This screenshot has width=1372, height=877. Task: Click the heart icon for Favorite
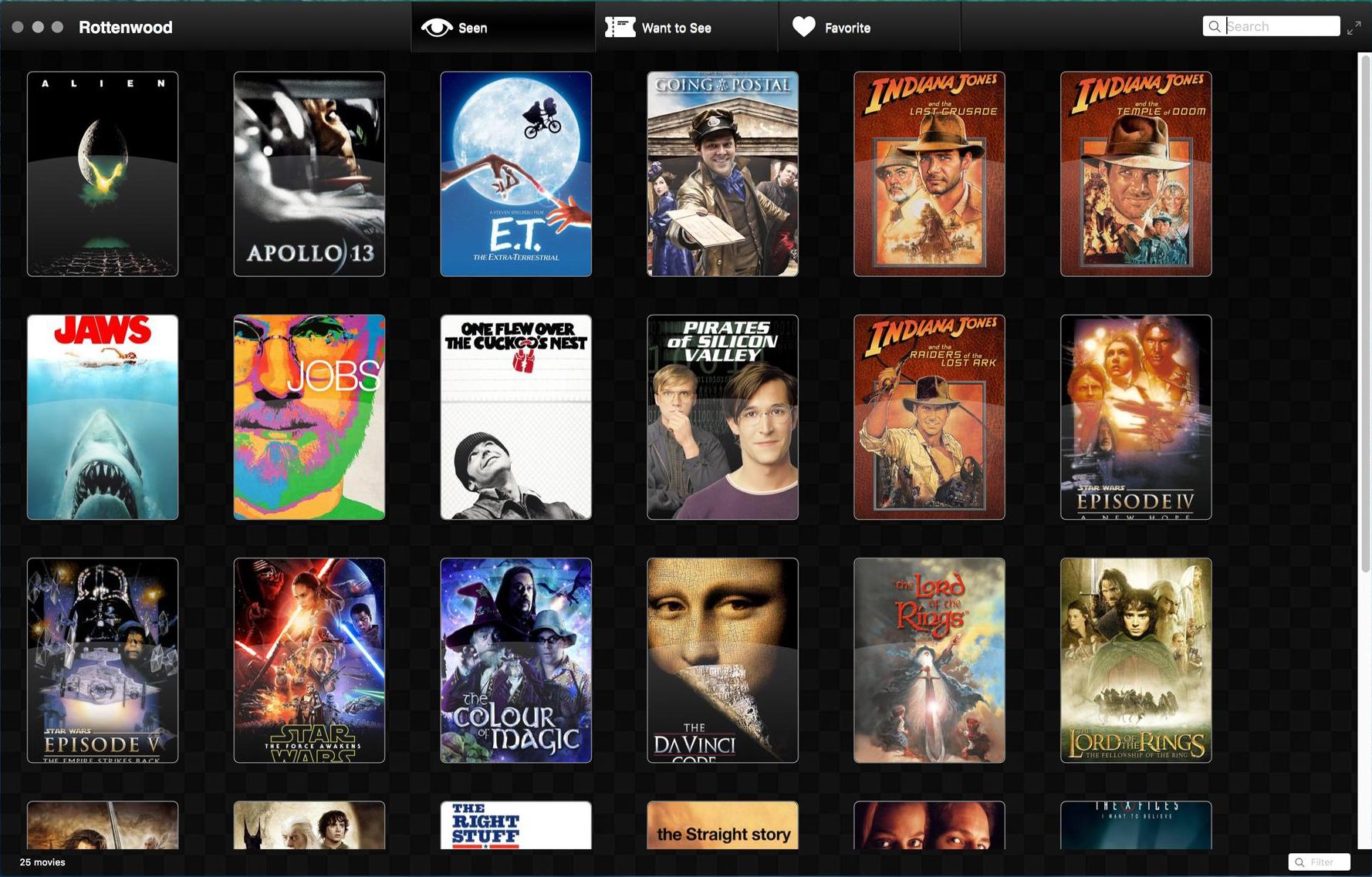(x=803, y=27)
